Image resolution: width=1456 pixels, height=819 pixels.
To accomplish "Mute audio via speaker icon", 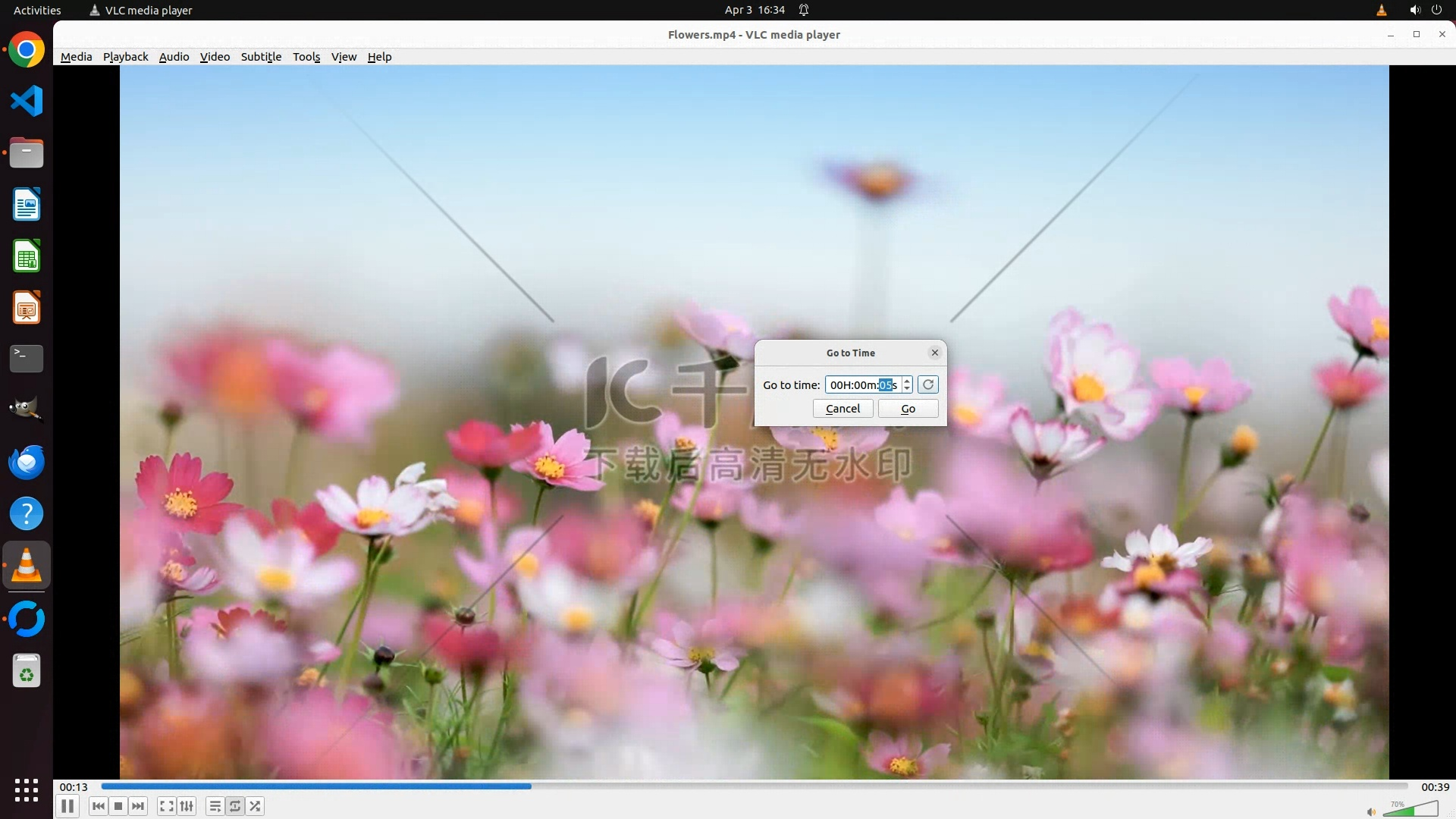I will point(1371,812).
